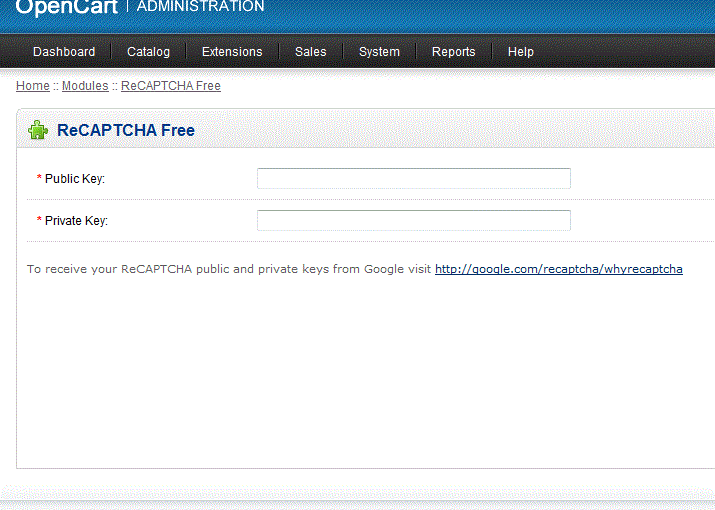The image size is (715, 510).
Task: Expand the Extensions menu
Action: [x=232, y=52]
